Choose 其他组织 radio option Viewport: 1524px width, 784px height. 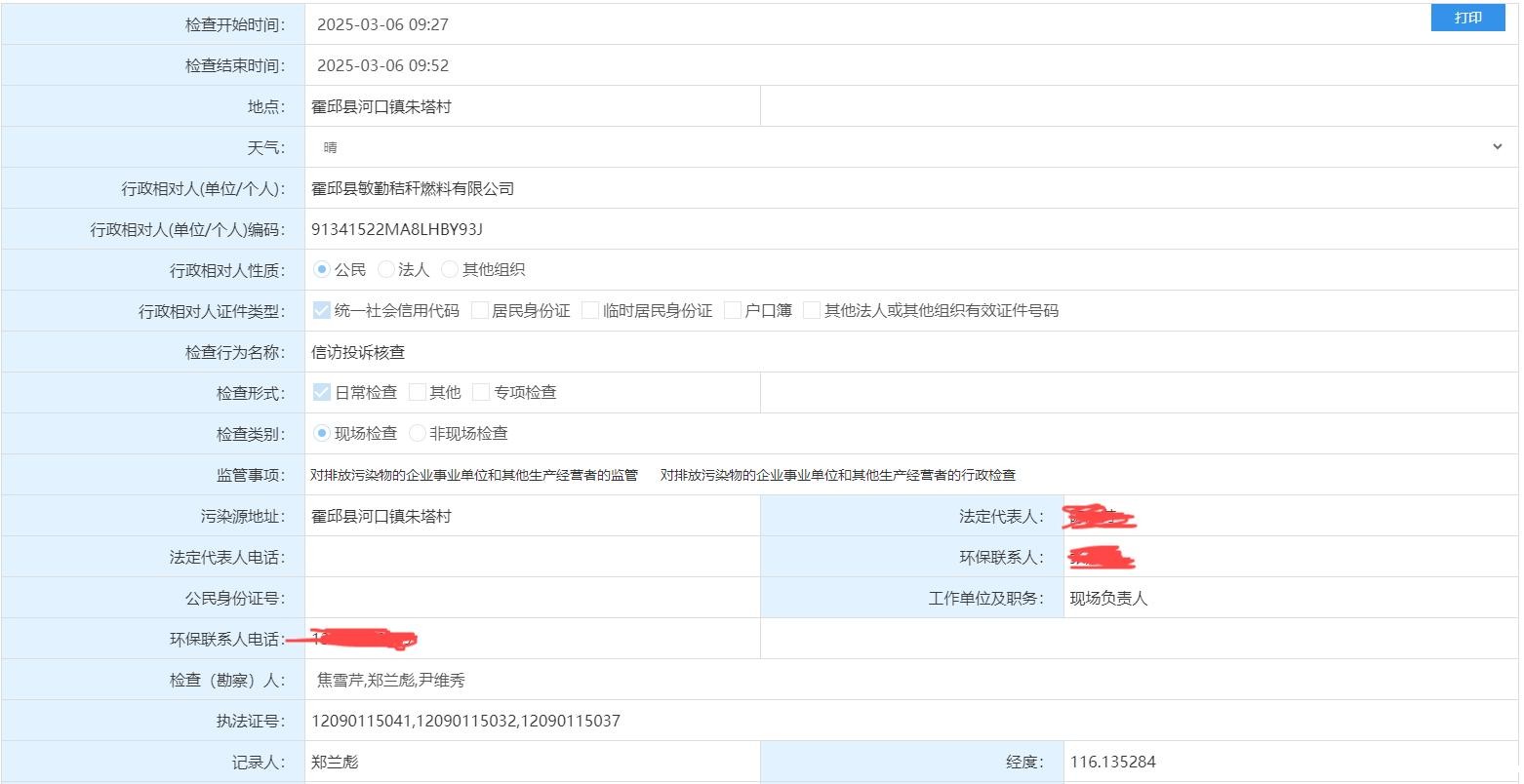click(450, 269)
